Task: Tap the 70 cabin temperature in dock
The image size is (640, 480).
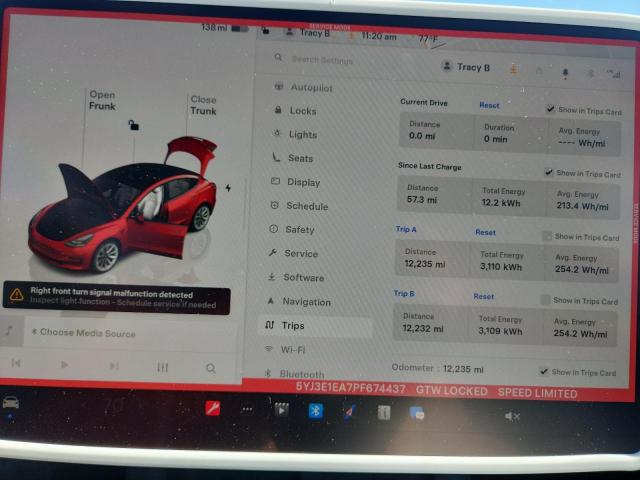Action: [113, 406]
